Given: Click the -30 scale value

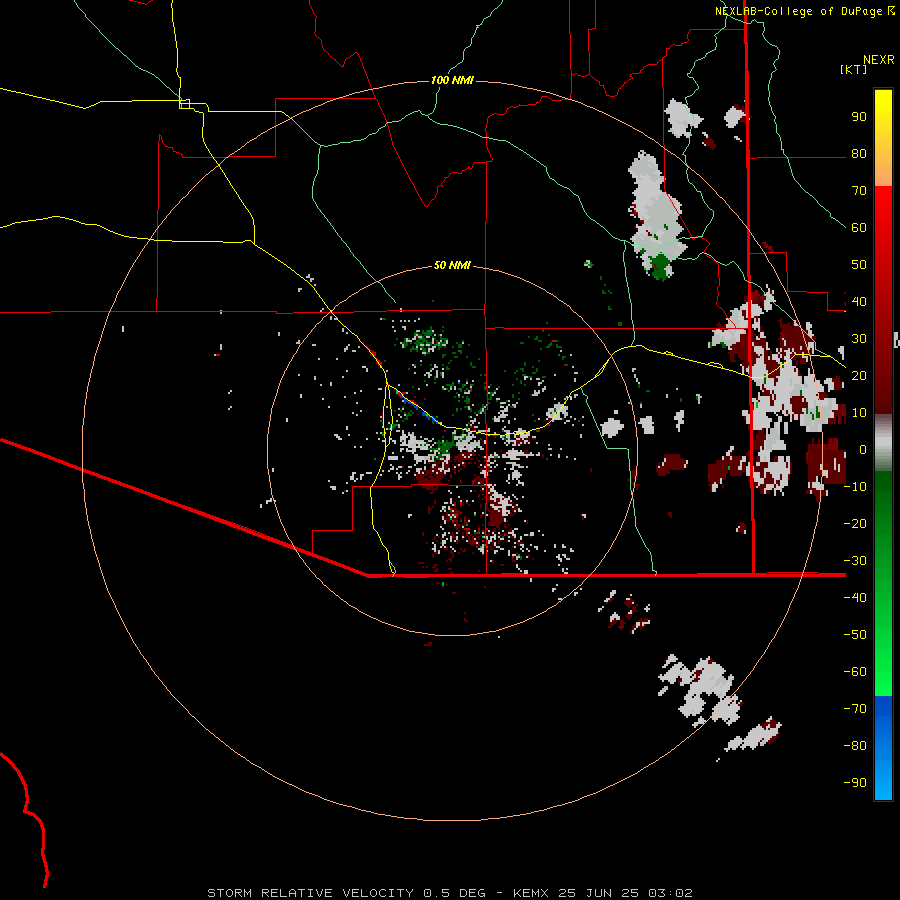Looking at the screenshot, I should click(x=855, y=561).
